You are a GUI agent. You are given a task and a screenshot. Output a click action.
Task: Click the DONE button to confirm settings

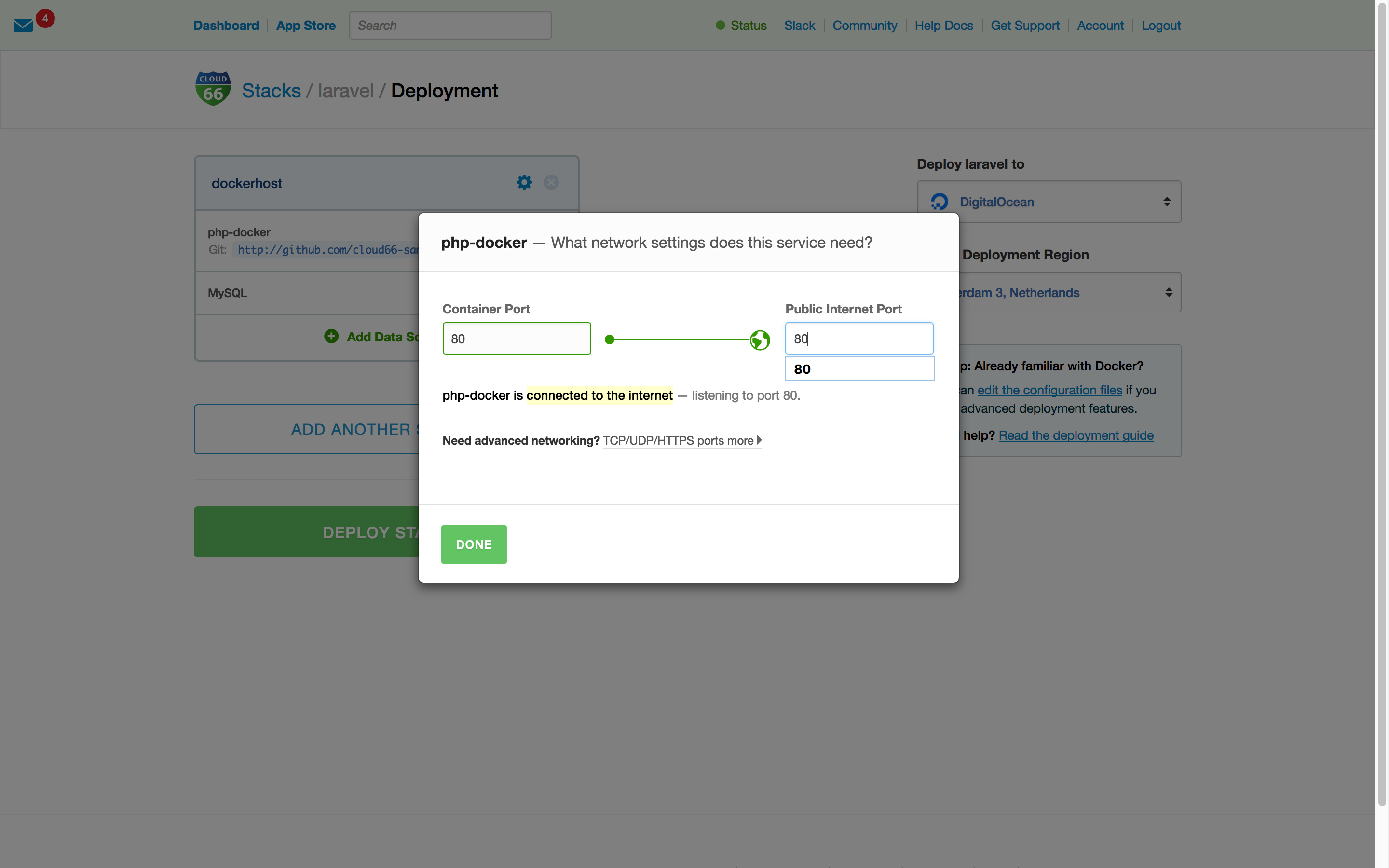pyautogui.click(x=474, y=544)
